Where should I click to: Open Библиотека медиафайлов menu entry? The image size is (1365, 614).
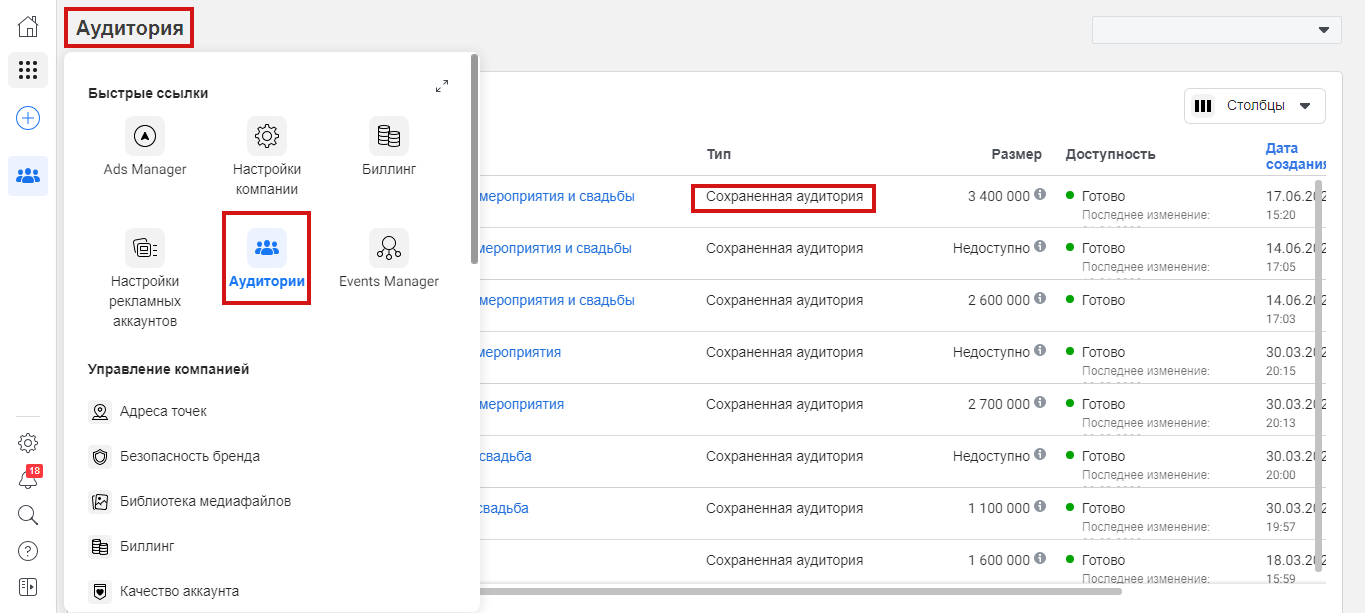(205, 501)
